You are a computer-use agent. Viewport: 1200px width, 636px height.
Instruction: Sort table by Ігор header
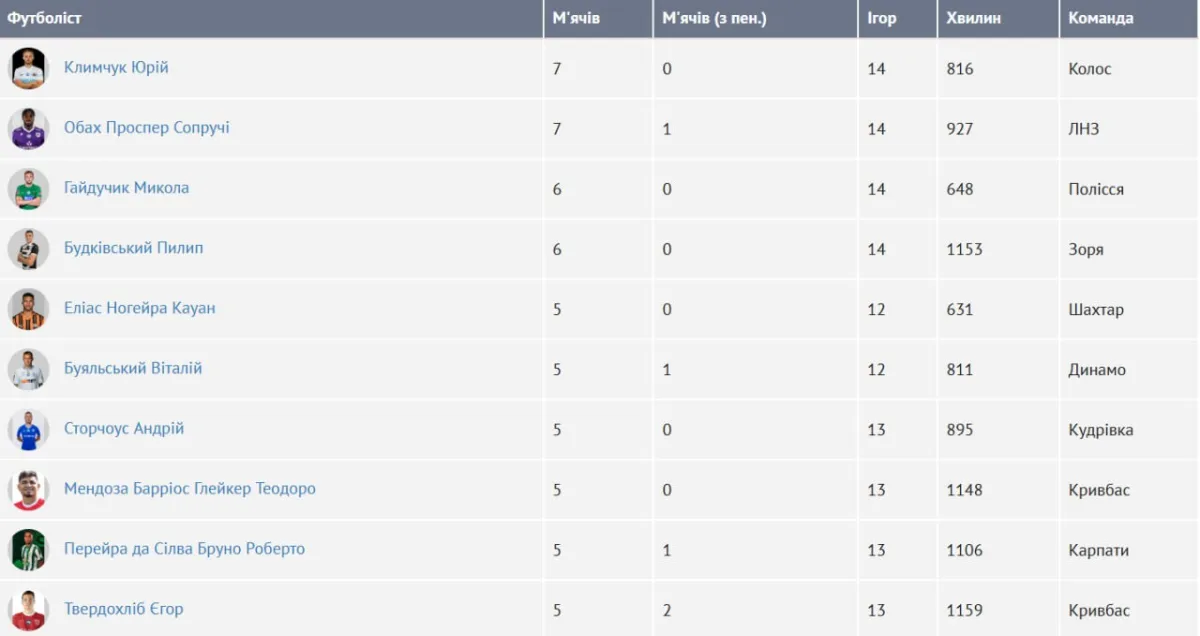882,18
